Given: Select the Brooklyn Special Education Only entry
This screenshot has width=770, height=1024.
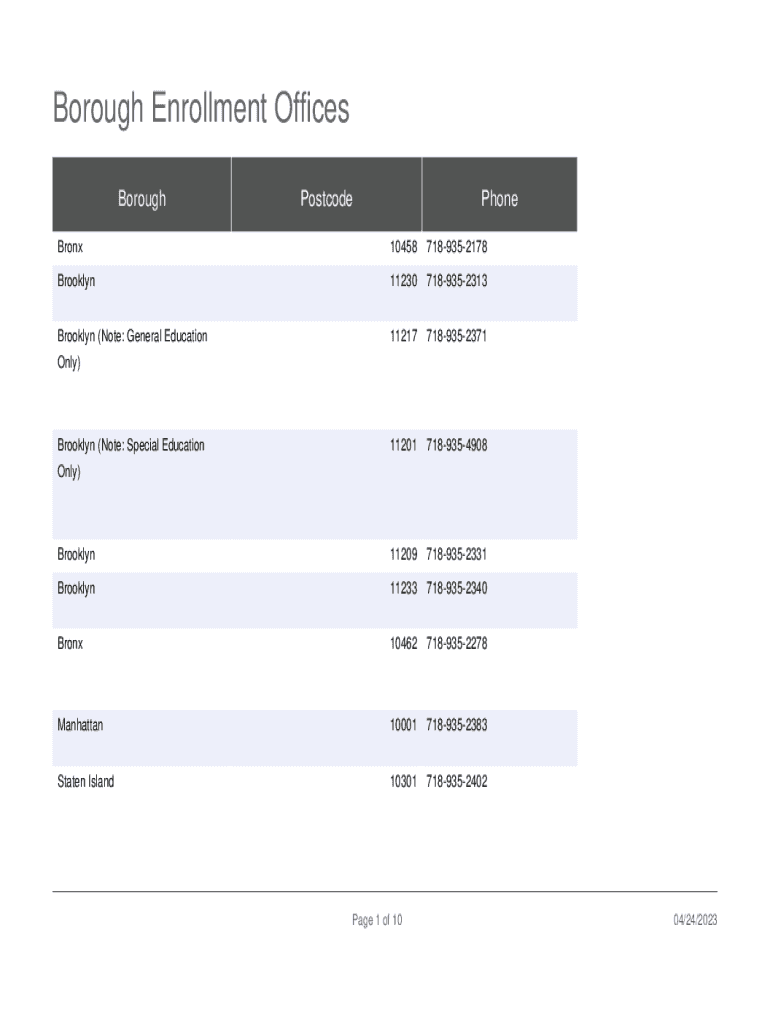Looking at the screenshot, I should click(130, 458).
